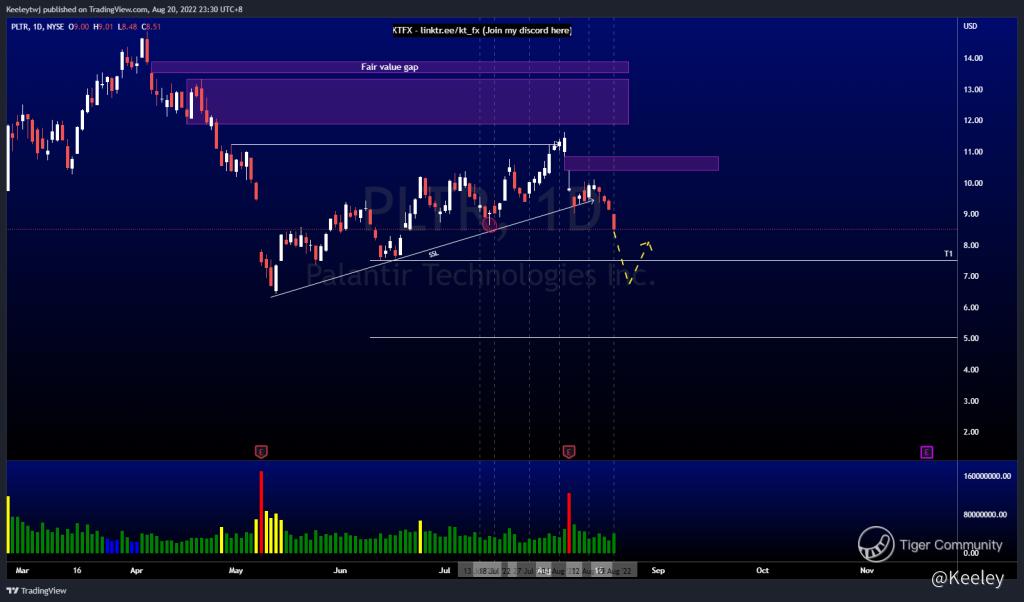
Task: Click the Apr label on the time axis
Action: (x=136, y=571)
